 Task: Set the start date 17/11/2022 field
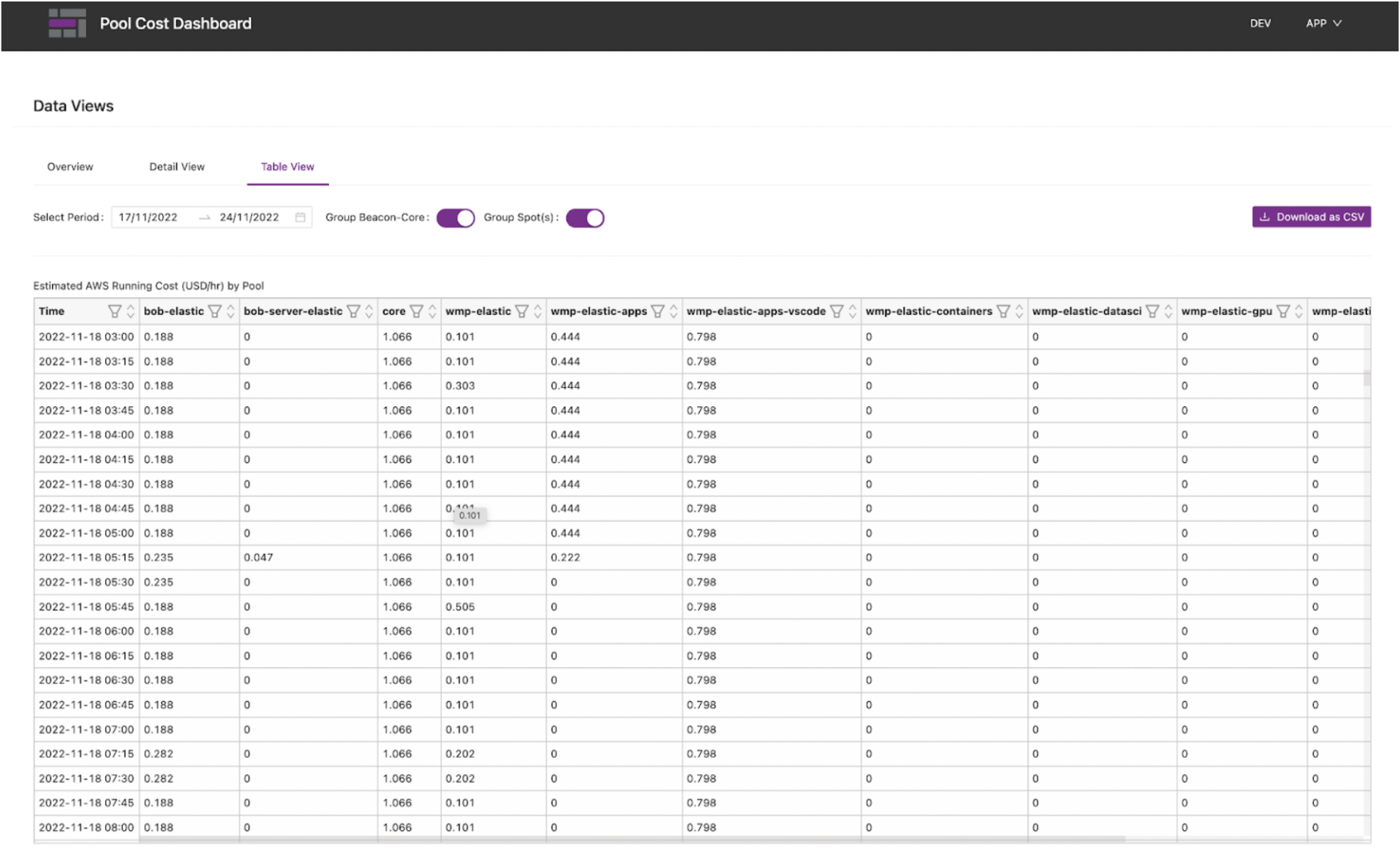tap(148, 217)
